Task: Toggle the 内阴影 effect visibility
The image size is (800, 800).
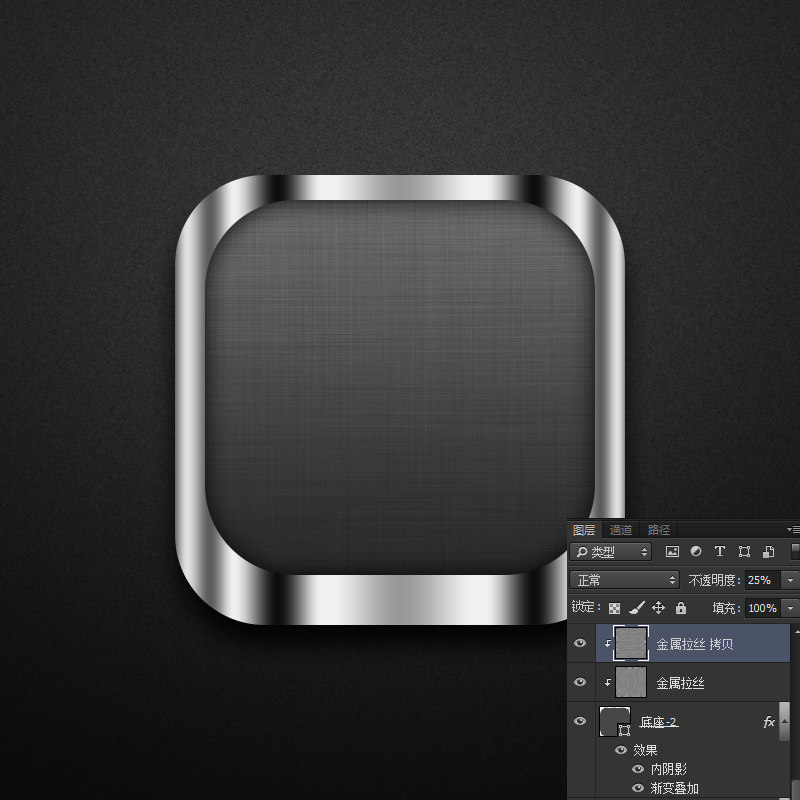Action: (x=638, y=769)
